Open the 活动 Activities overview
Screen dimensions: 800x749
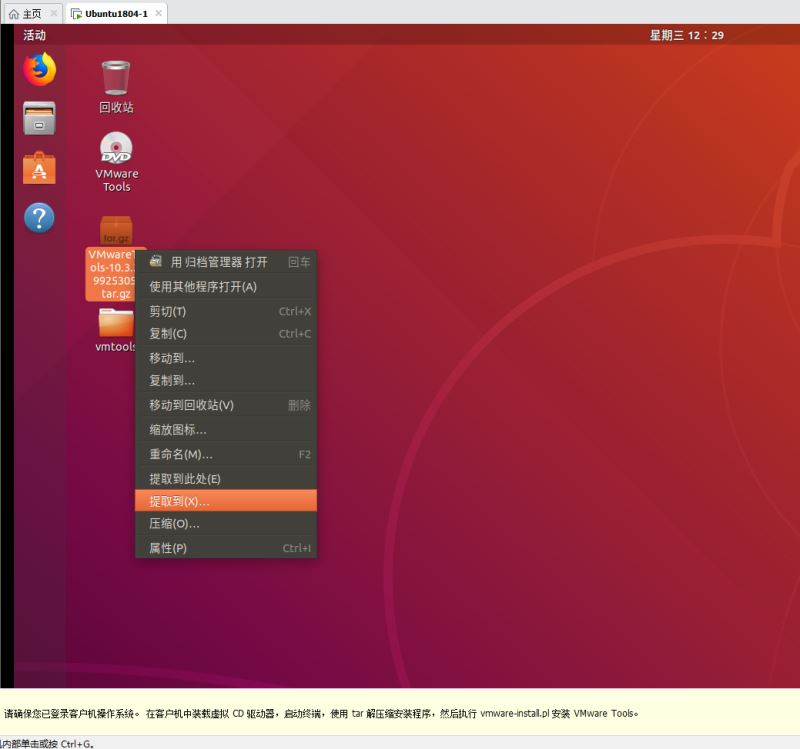click(x=34, y=35)
